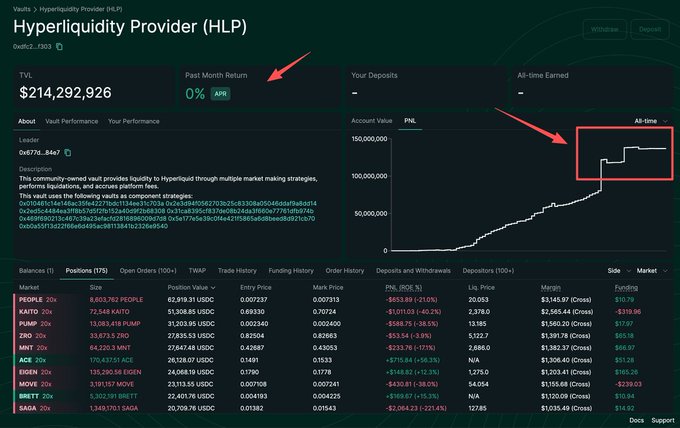Copy the leader address 0x677d...84e7
Viewport: 680px width, 428px height.
pyautogui.click(x=68, y=153)
